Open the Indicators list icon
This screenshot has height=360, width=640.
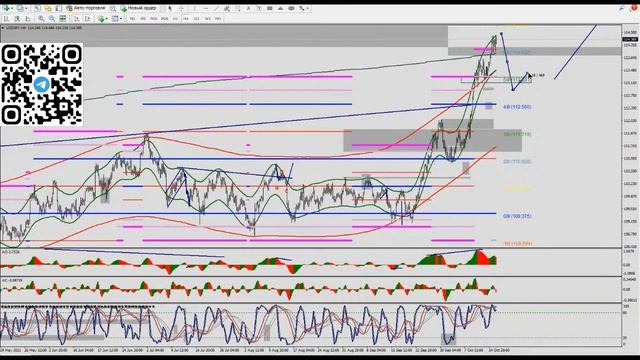click(x=101, y=18)
